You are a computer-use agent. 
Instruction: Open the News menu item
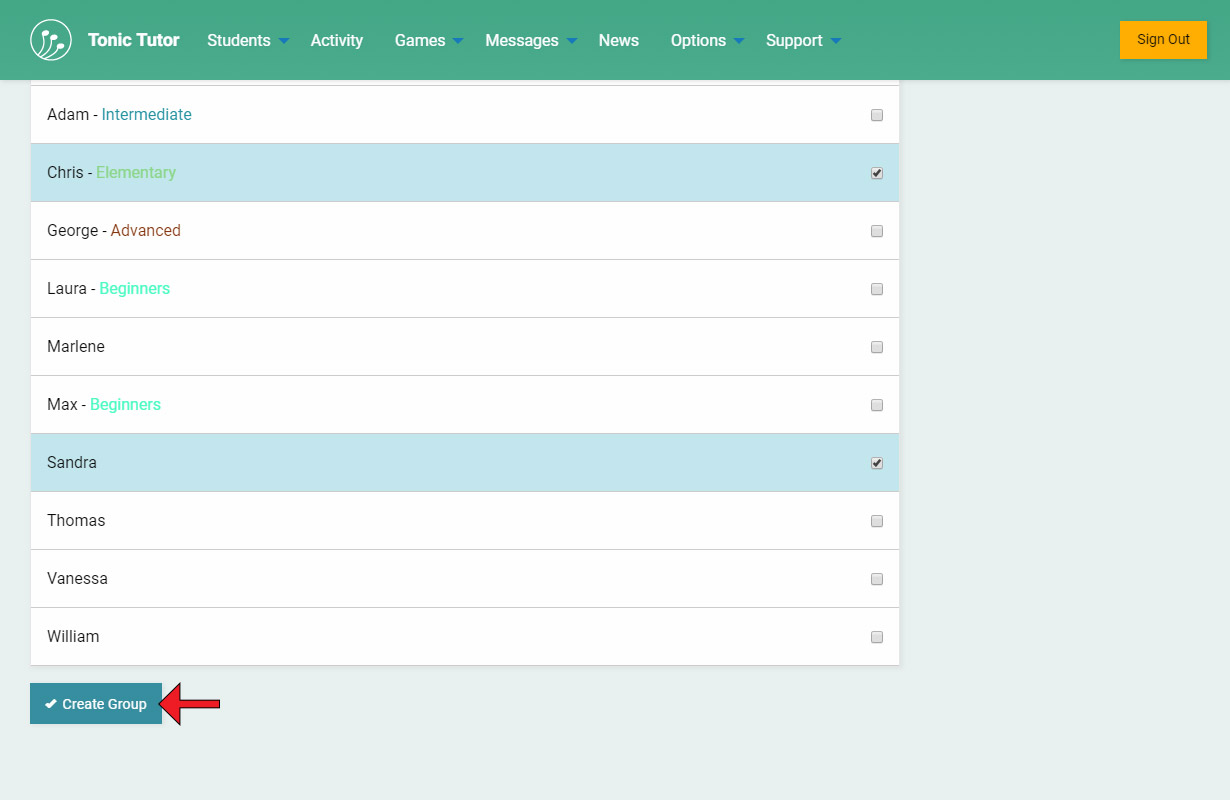pyautogui.click(x=619, y=40)
